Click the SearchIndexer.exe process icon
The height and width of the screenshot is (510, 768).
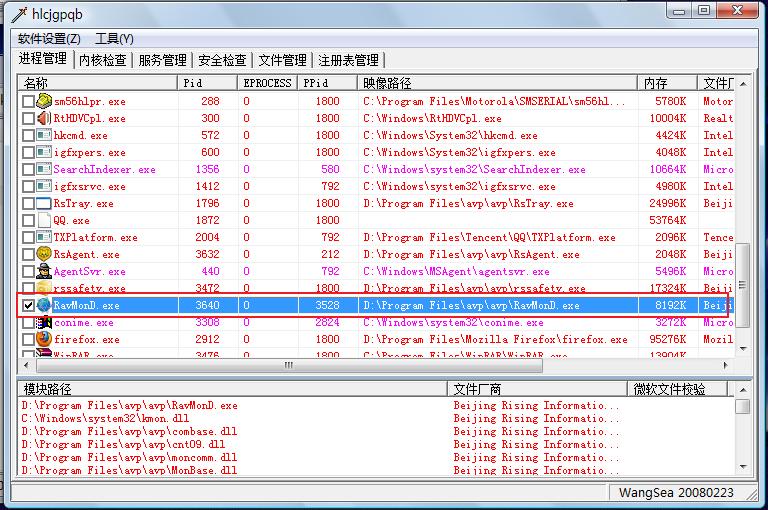point(44,169)
